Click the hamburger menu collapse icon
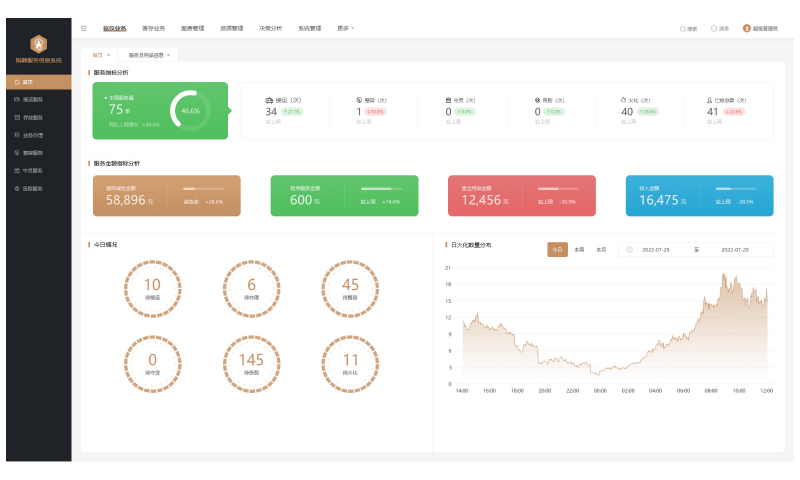 tap(84, 29)
